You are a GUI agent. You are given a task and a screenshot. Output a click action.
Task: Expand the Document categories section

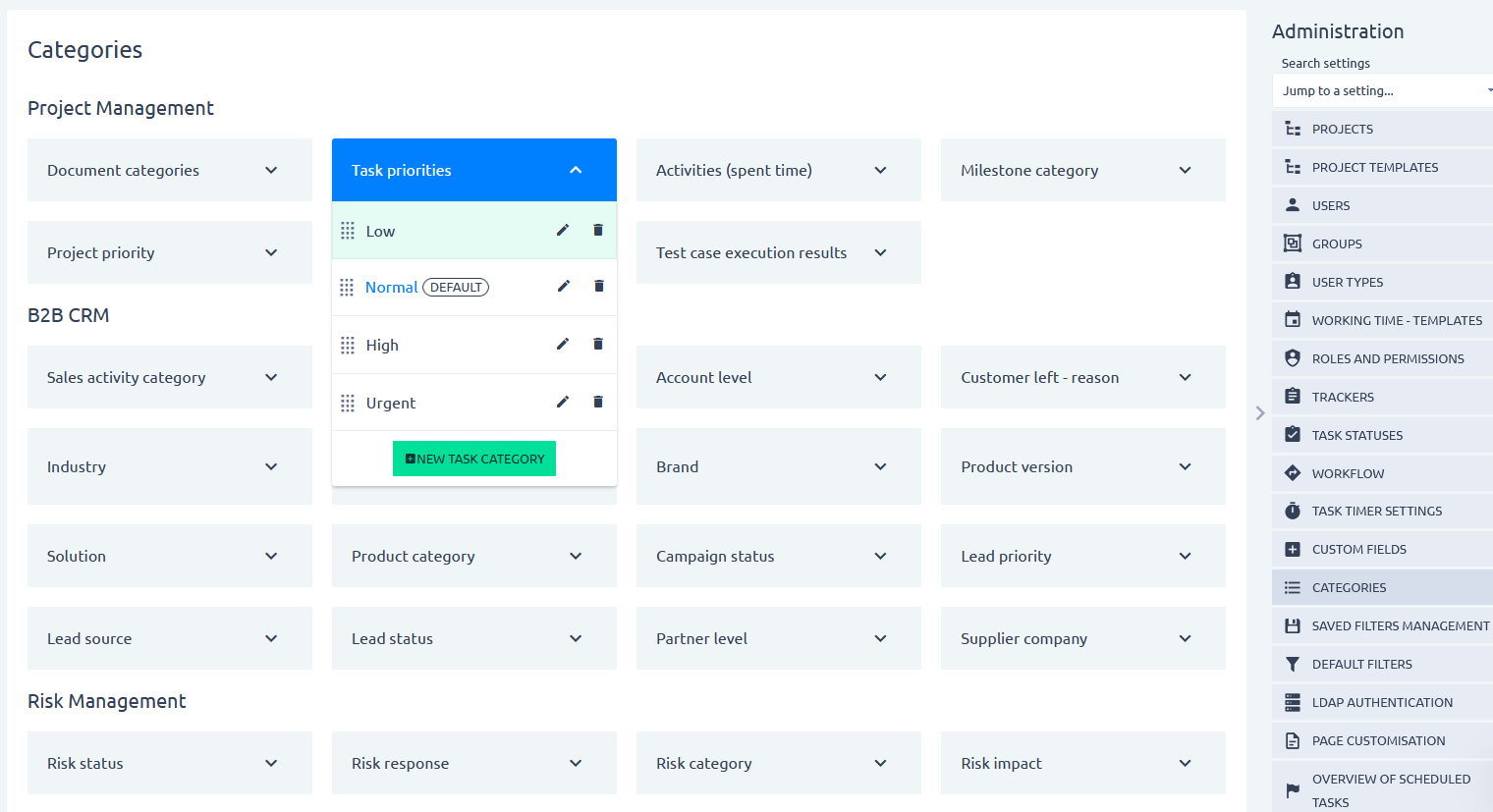click(x=271, y=170)
